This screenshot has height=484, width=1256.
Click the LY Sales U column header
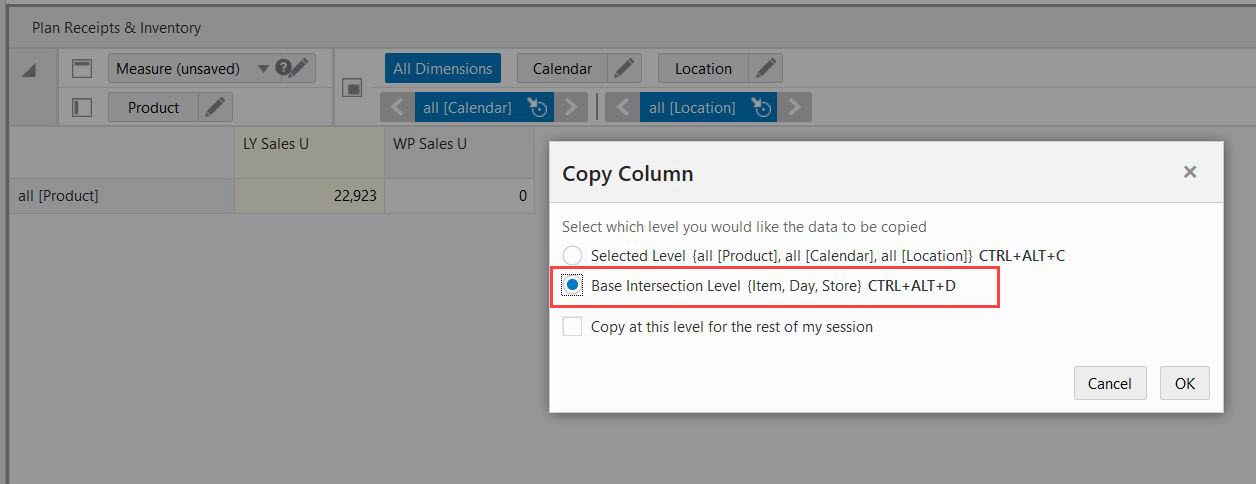point(309,144)
